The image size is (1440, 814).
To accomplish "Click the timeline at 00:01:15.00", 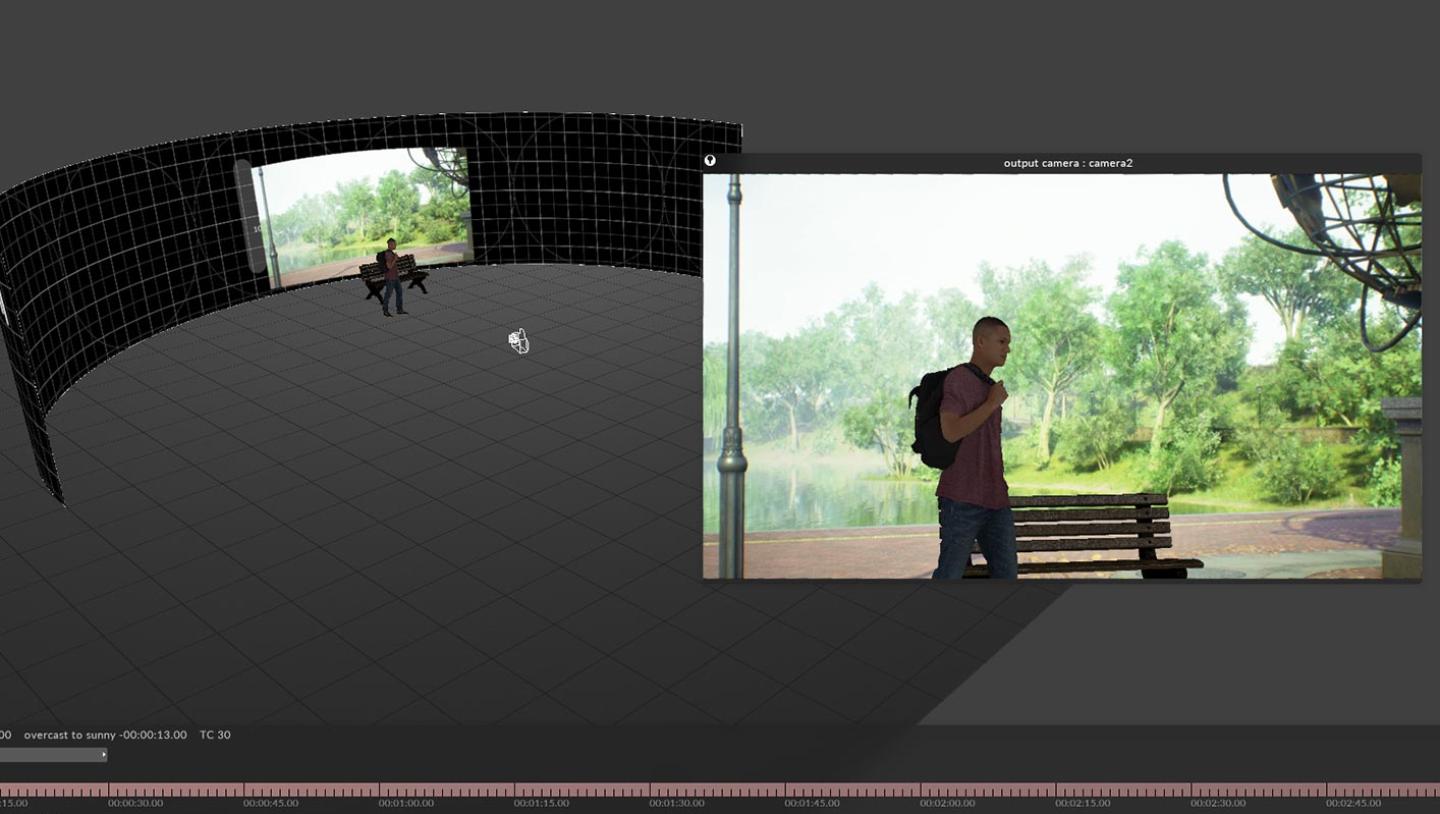I will tap(541, 803).
